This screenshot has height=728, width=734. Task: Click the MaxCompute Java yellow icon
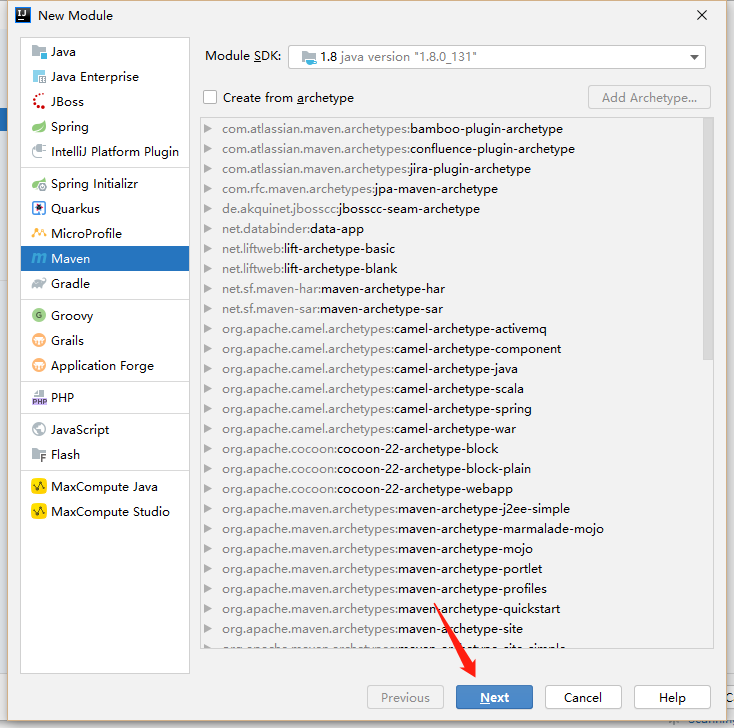point(39,486)
